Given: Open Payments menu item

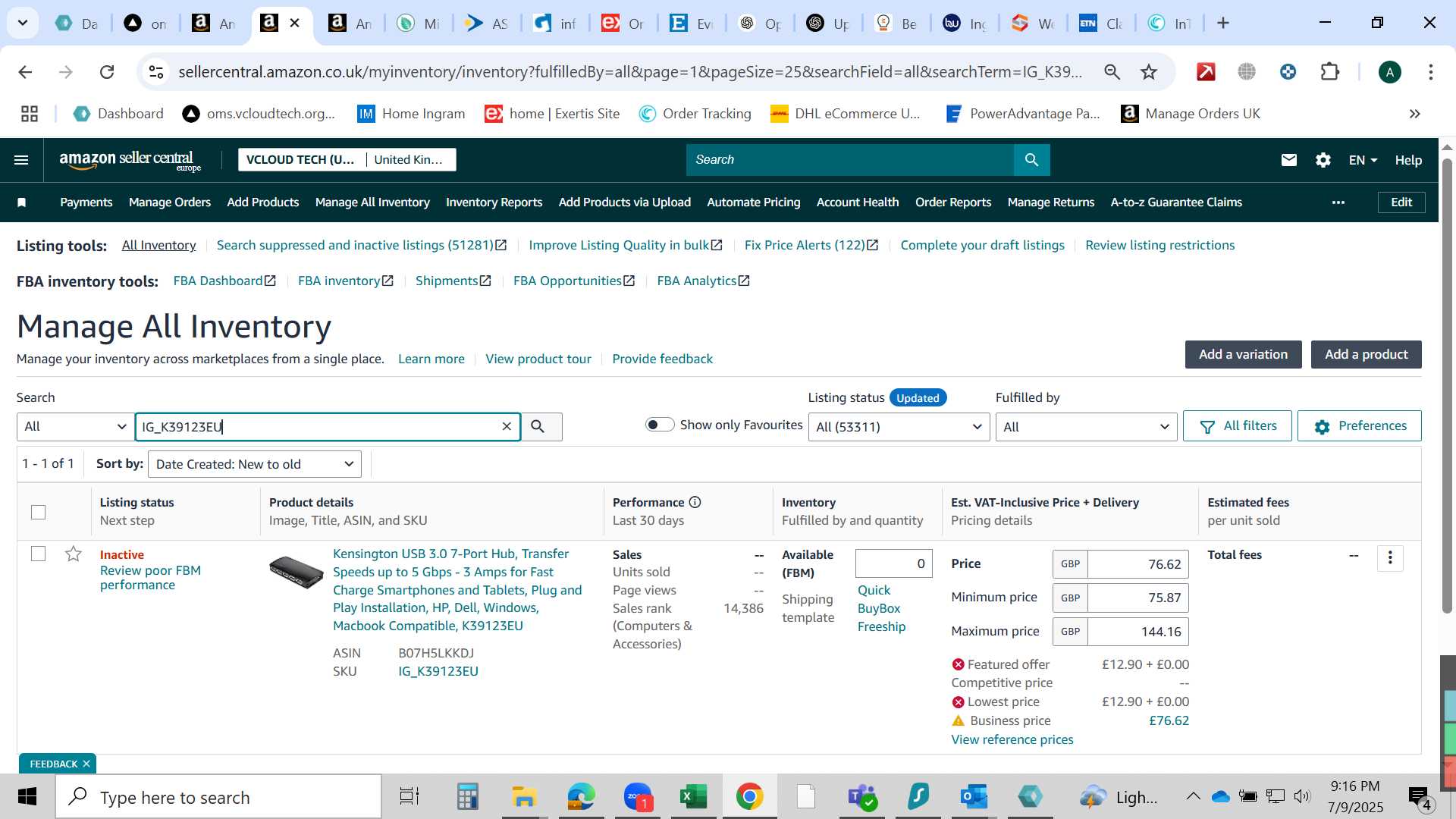Looking at the screenshot, I should click(86, 202).
